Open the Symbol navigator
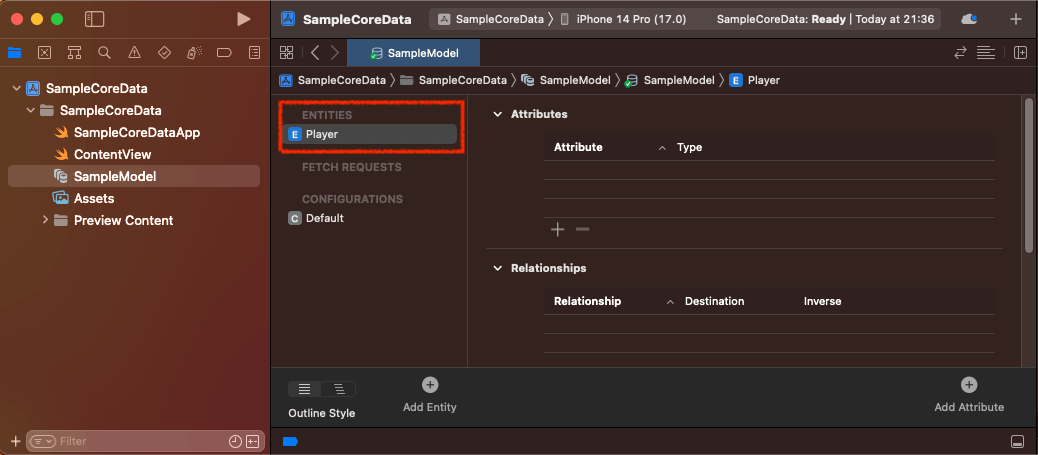This screenshot has height=455, width=1038. (x=74, y=53)
